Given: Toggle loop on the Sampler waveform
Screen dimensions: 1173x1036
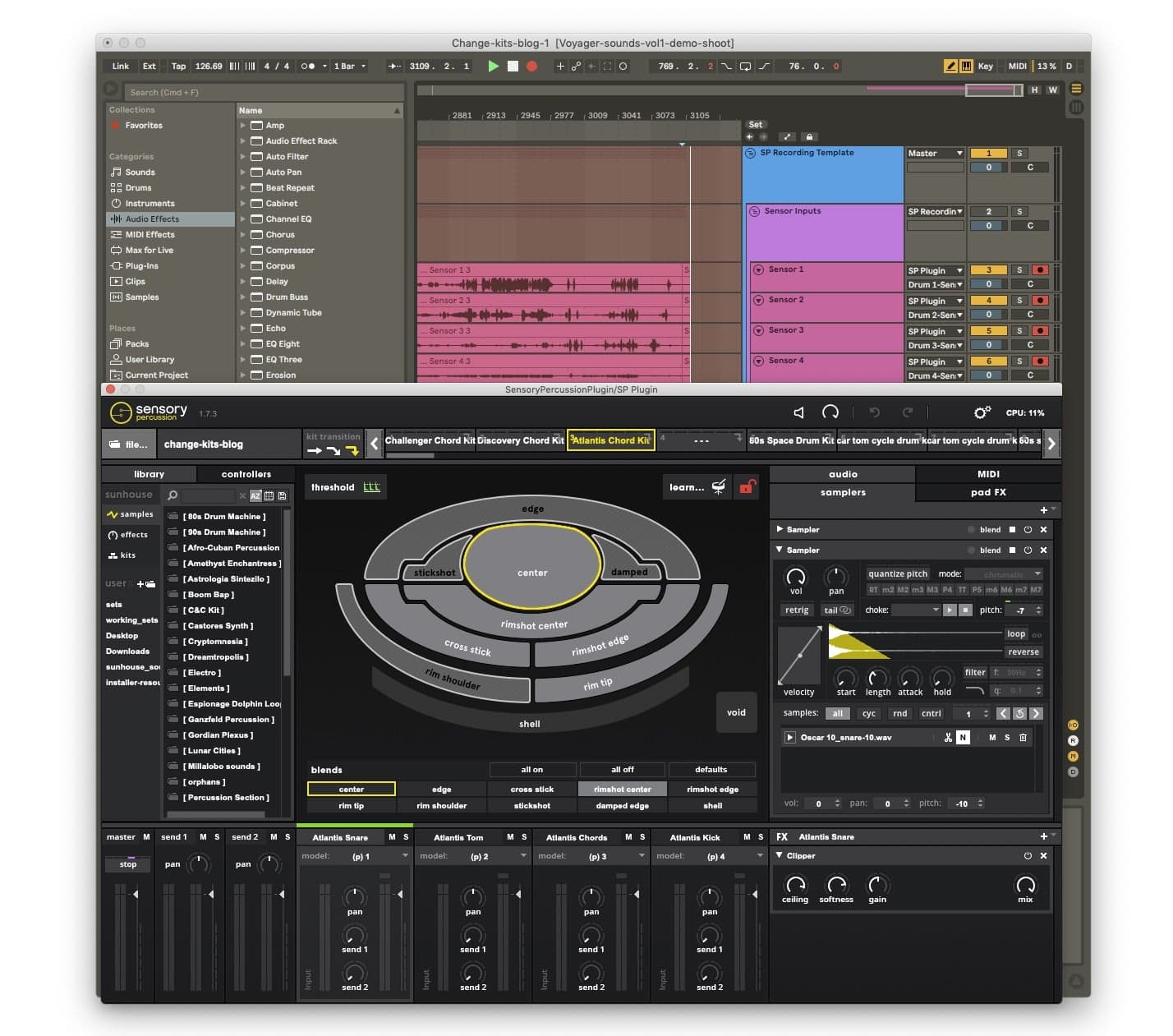Looking at the screenshot, I should coord(1016,633).
